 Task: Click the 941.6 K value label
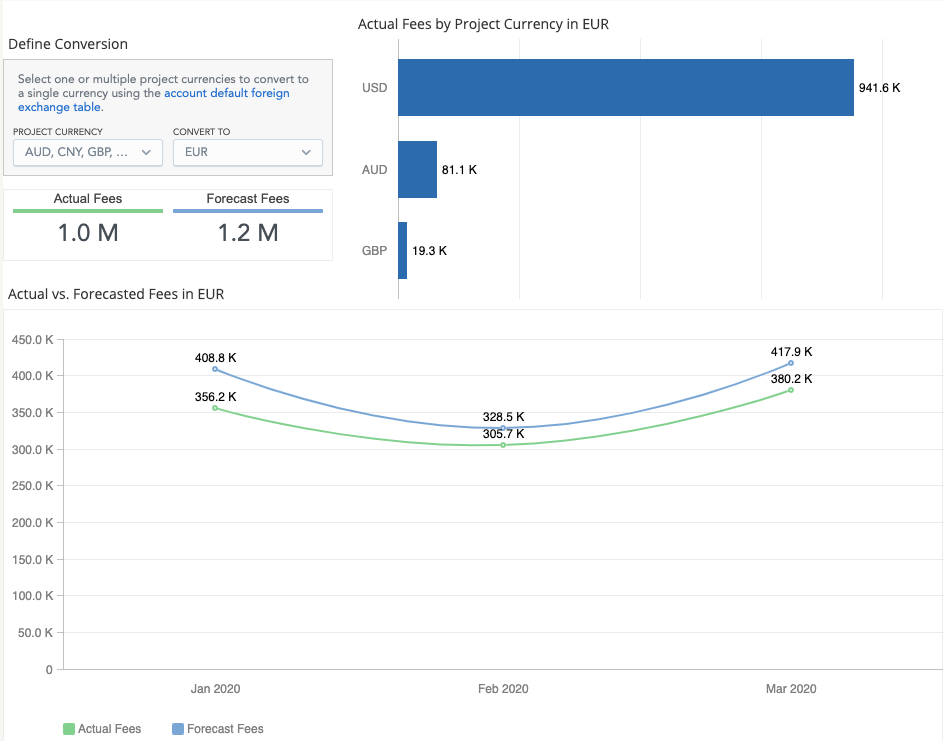879,88
